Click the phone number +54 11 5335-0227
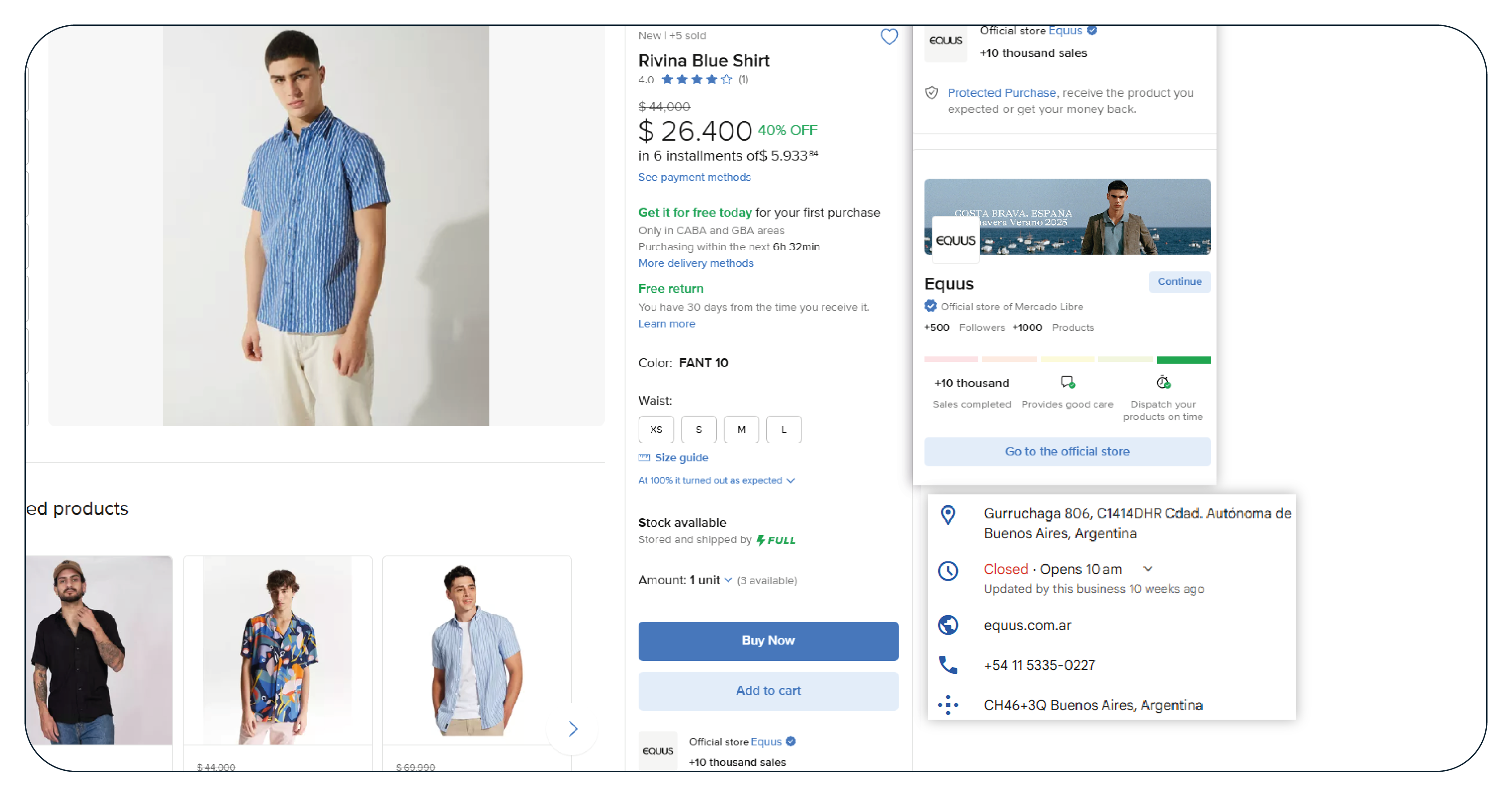This screenshot has height=797, width=1512. point(1039,665)
